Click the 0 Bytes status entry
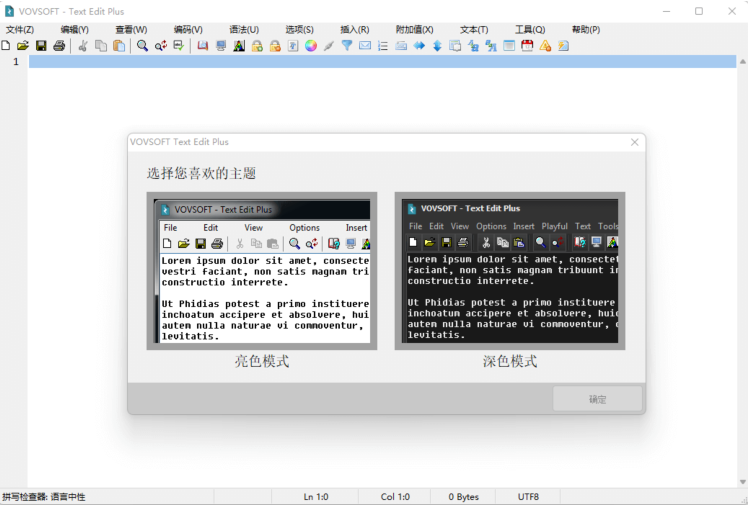Screen dimensions: 748x506 coord(463,497)
